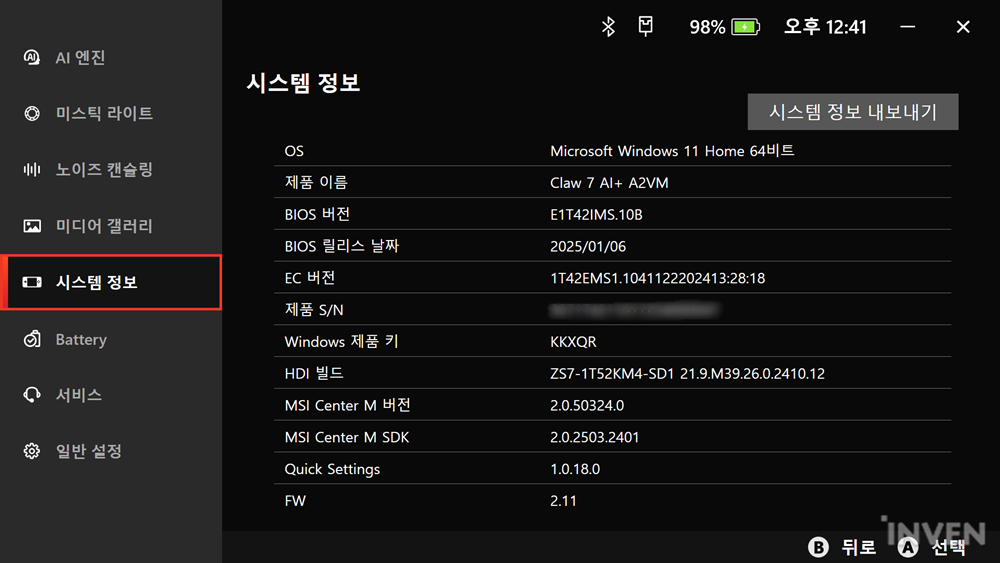Viewport: 1000px width, 563px height.
Task: Click the Windows 제품 키 label
Action: click(x=341, y=342)
